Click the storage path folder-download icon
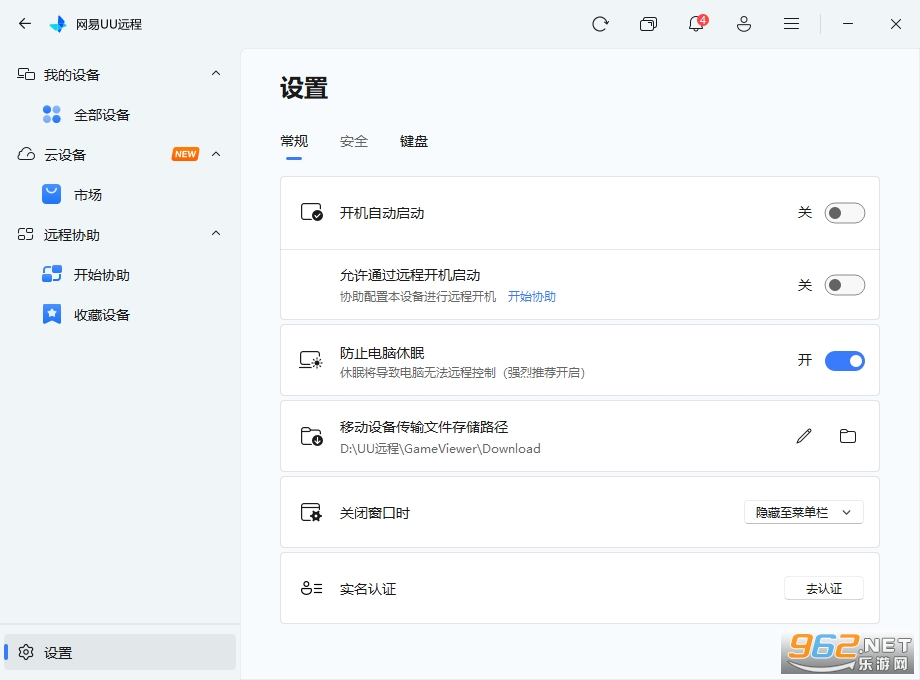Screen dimensions: 920x680 [312, 436]
